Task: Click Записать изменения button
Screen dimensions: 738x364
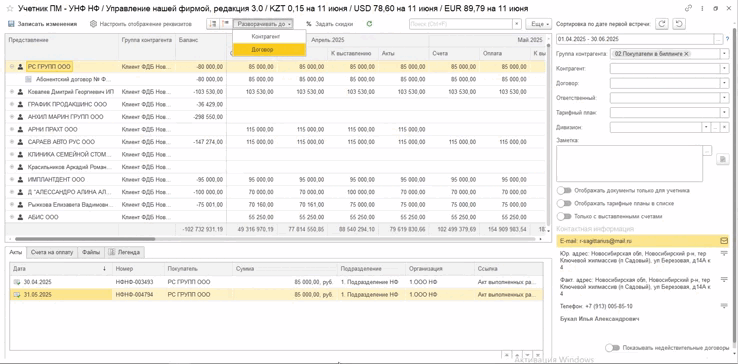Action: (42, 24)
